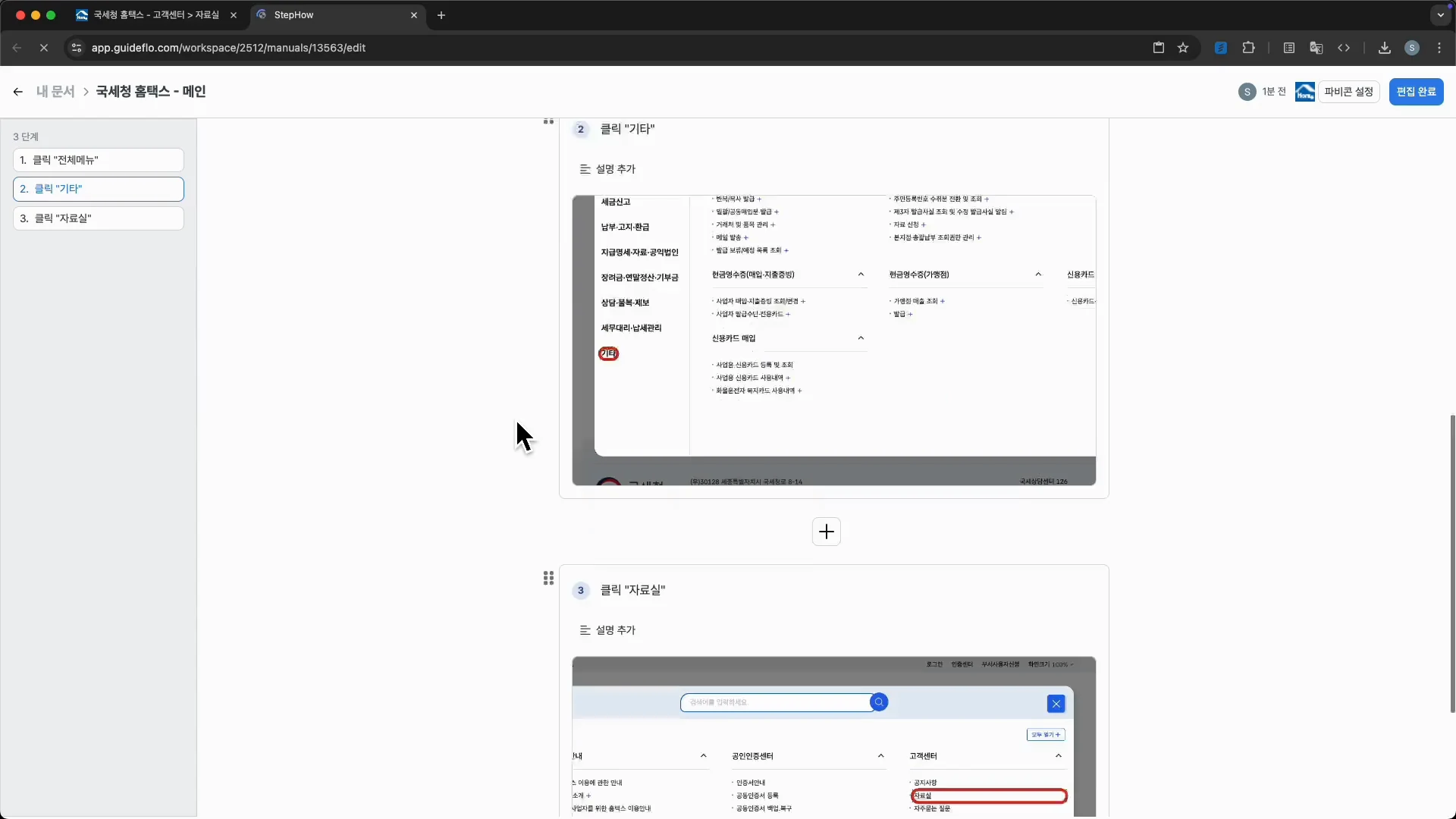Add a new step with the plus button
The width and height of the screenshot is (1456, 819).
tap(827, 532)
